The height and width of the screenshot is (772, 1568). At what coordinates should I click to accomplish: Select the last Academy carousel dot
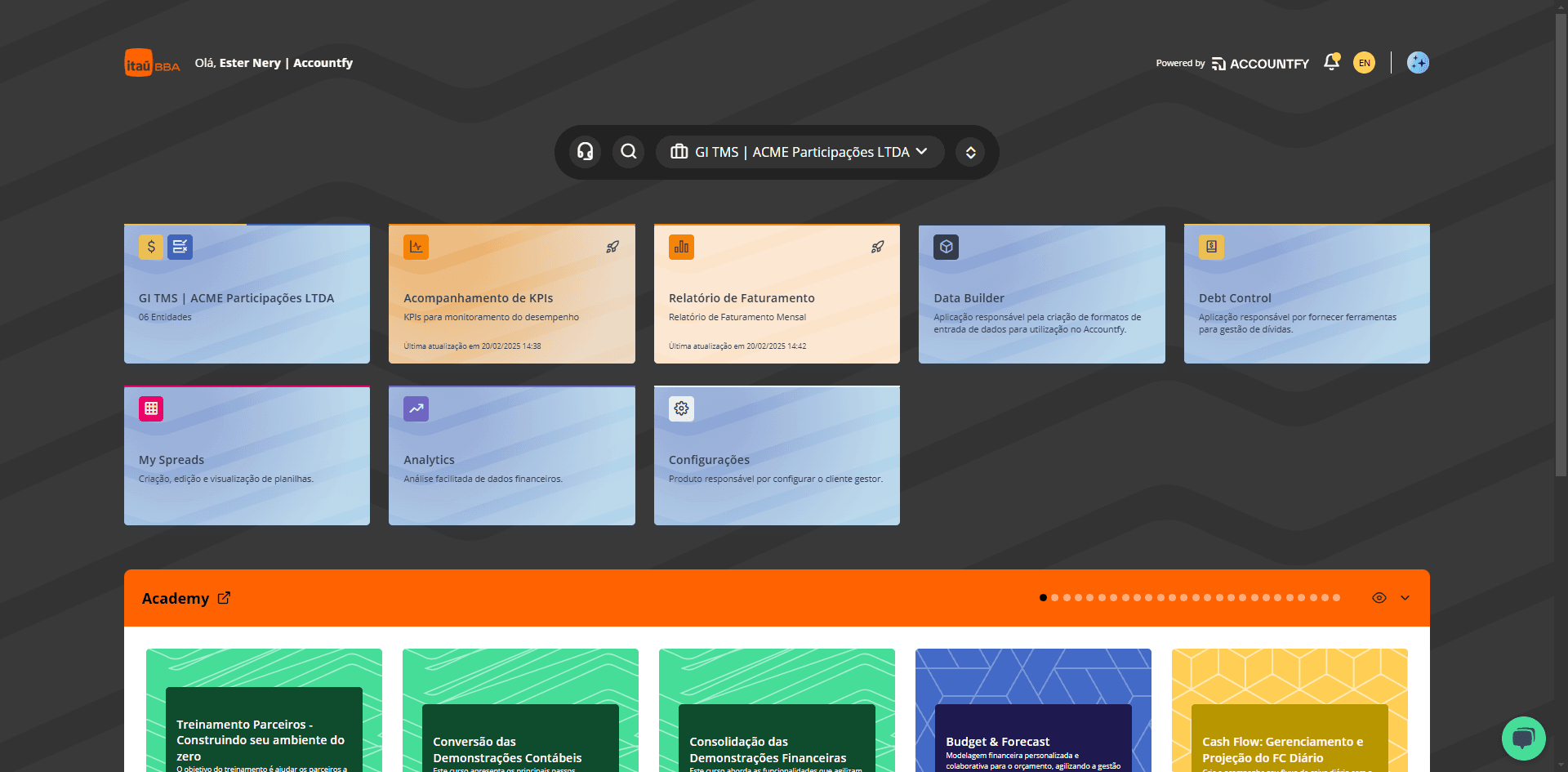pos(1337,598)
